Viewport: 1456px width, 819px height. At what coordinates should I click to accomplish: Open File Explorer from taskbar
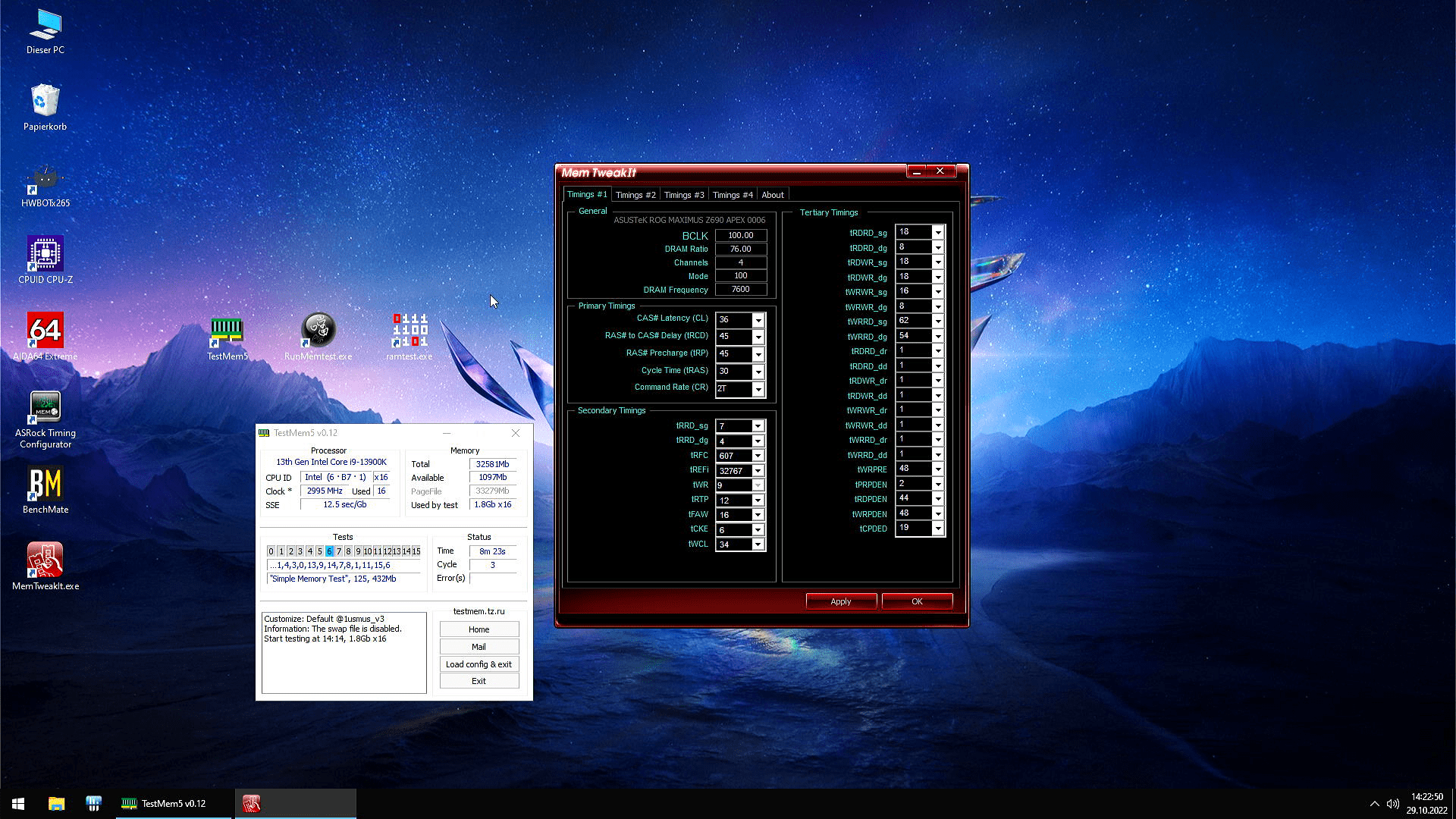pyautogui.click(x=57, y=804)
